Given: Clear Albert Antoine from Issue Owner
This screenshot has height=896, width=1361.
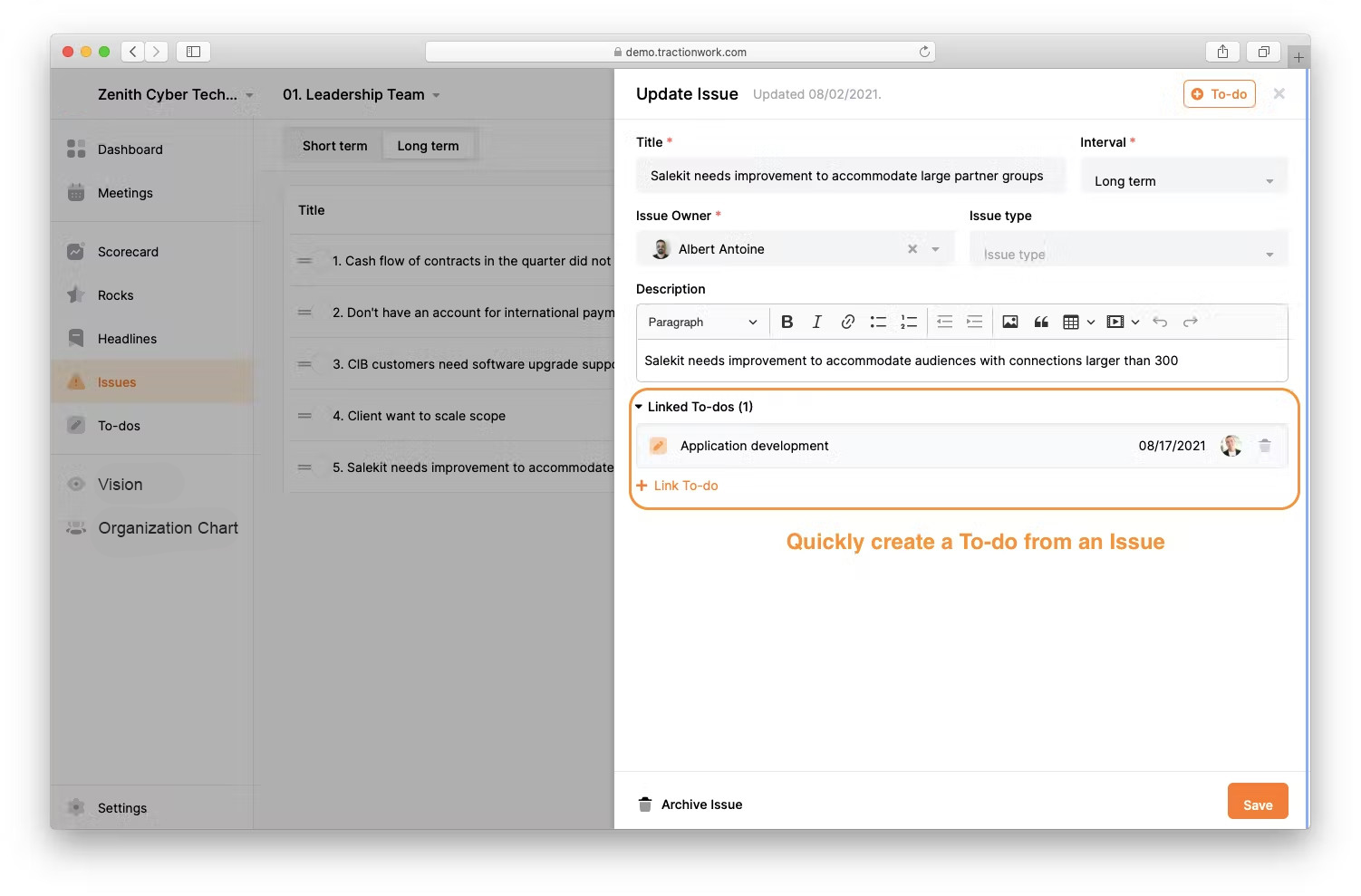Looking at the screenshot, I should [912, 249].
